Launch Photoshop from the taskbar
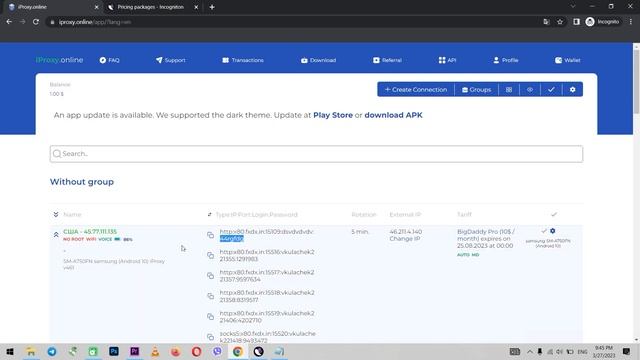The image size is (640, 360). 114,351
